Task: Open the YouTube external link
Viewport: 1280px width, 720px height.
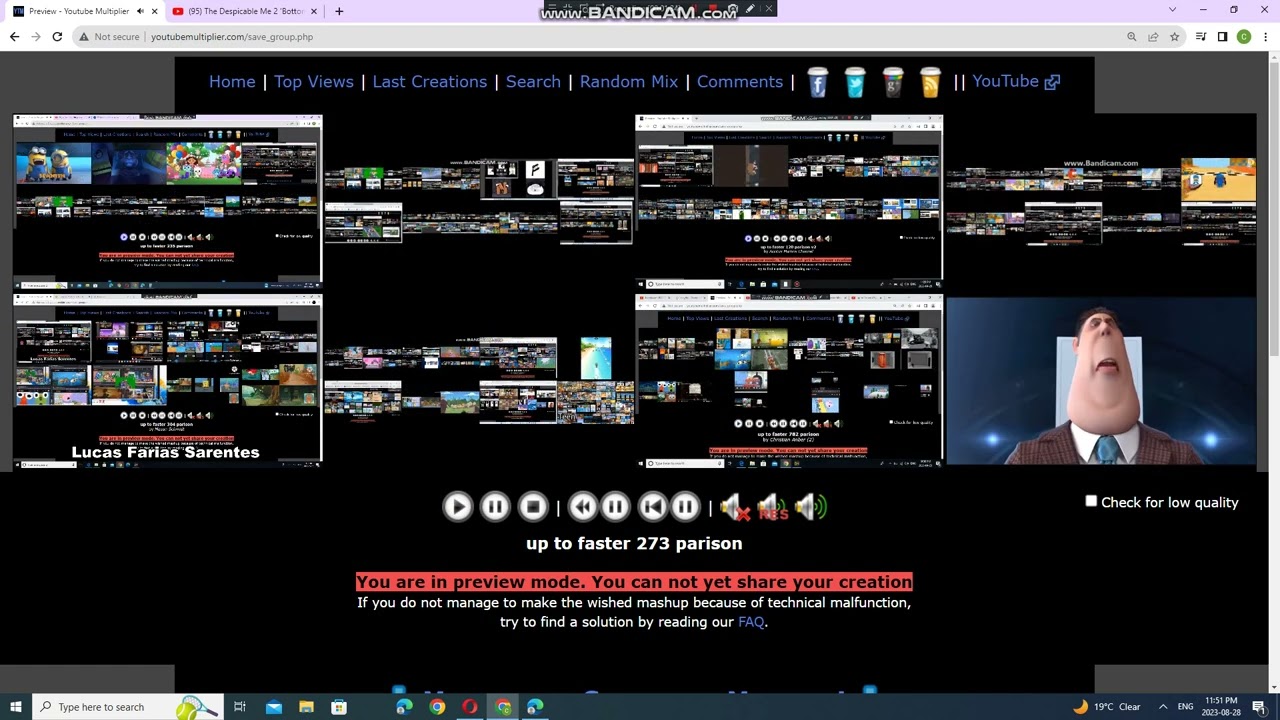Action: (x=1016, y=82)
